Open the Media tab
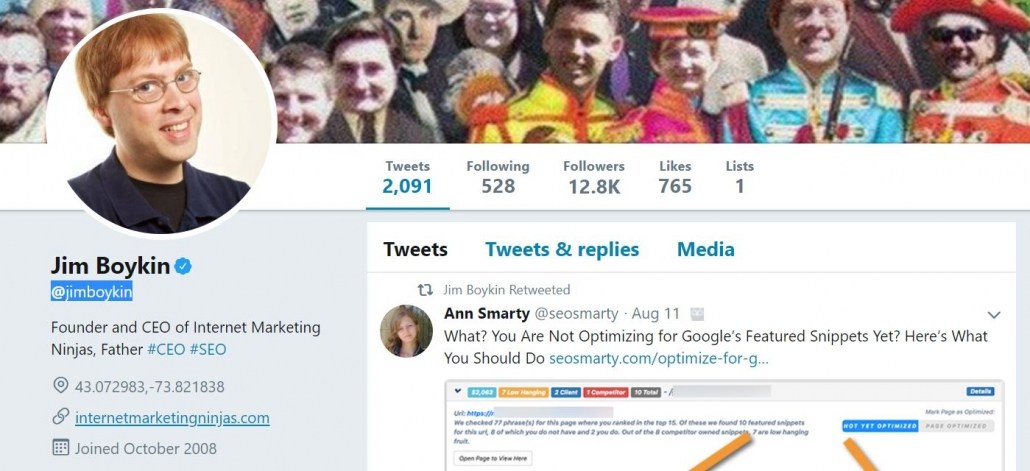The width and height of the screenshot is (1030, 471). [x=705, y=250]
